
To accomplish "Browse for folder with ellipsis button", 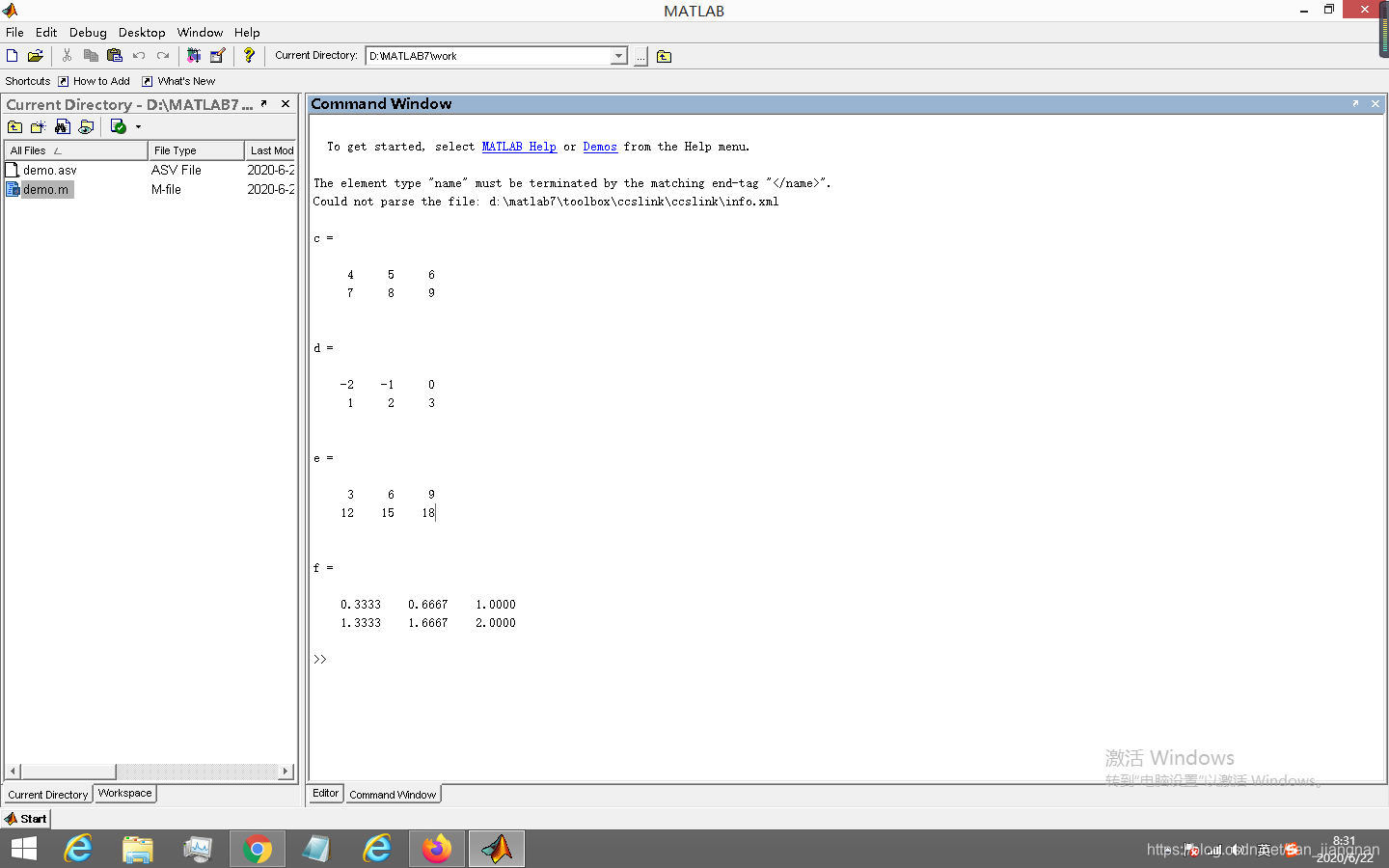I will point(640,56).
